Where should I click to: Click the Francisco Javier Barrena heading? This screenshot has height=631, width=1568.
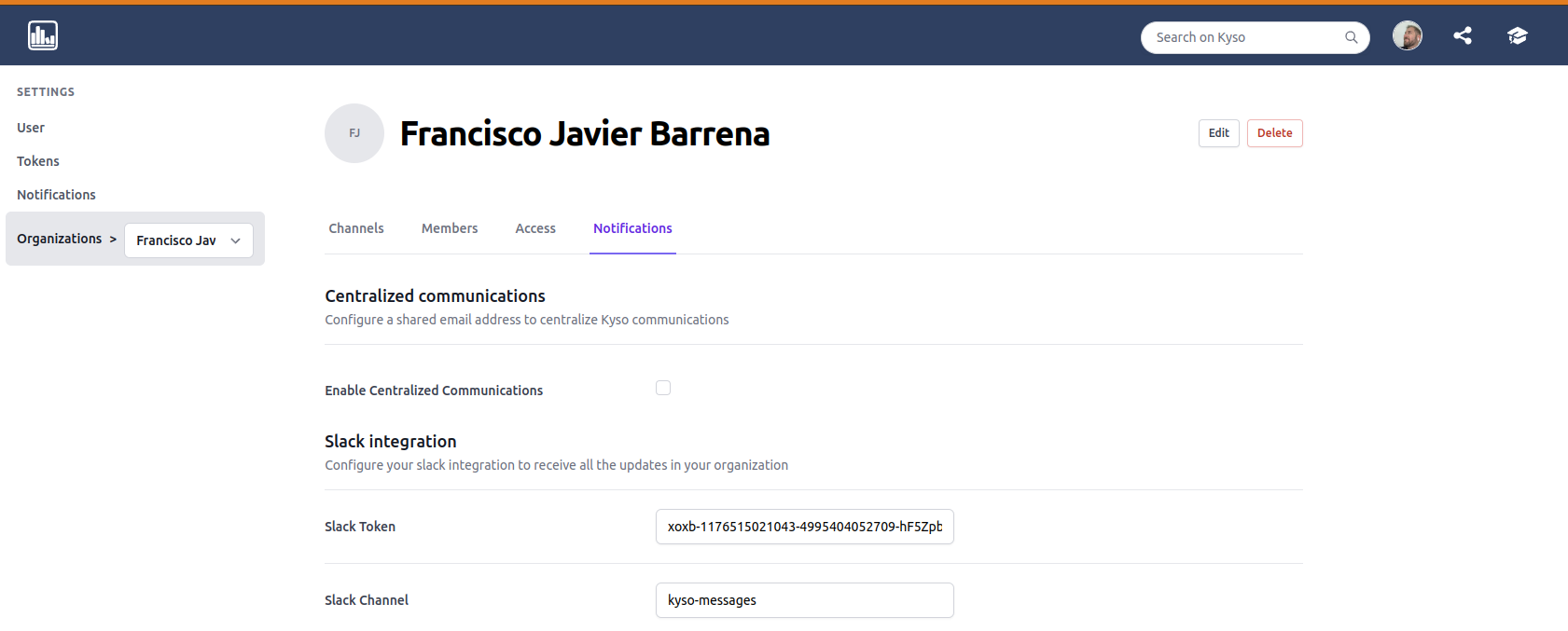tap(585, 134)
